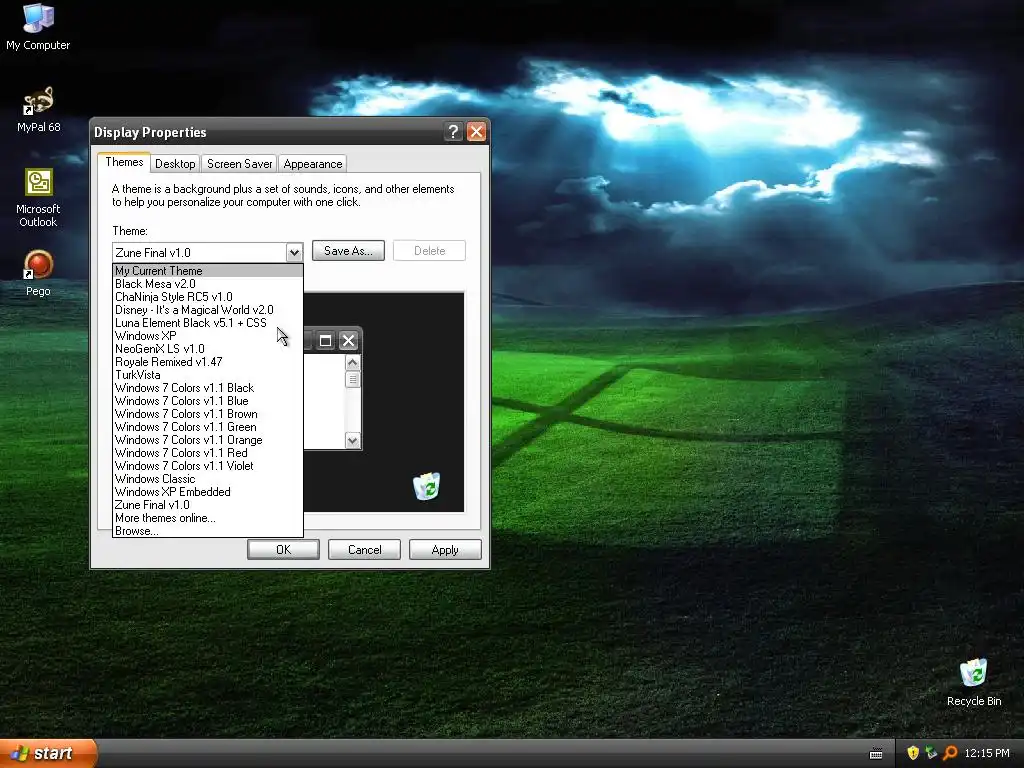1024x768 pixels.
Task: Select Zune Final v1.0 in list
Action: [x=208, y=505]
